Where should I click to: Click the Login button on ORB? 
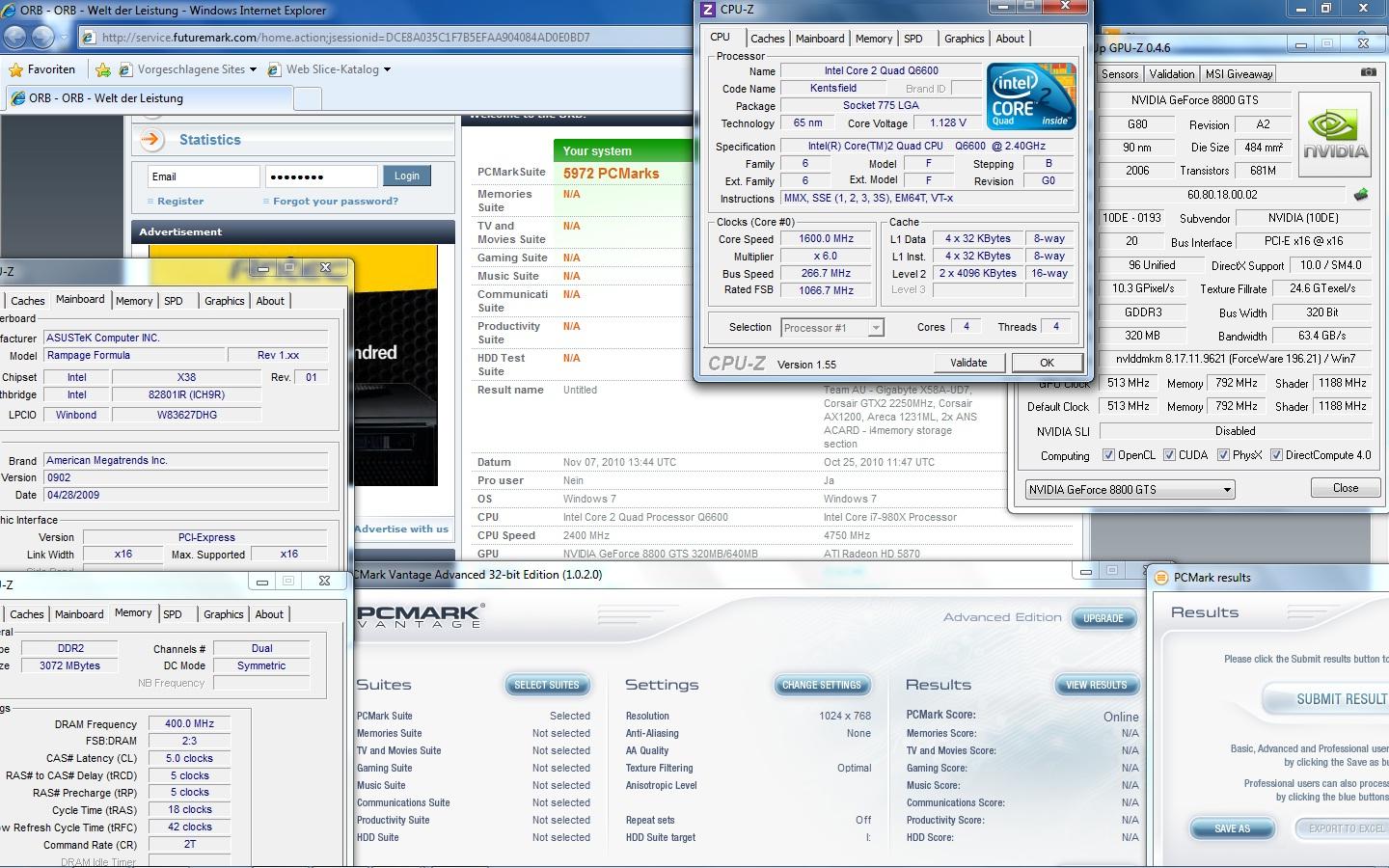pyautogui.click(x=407, y=176)
